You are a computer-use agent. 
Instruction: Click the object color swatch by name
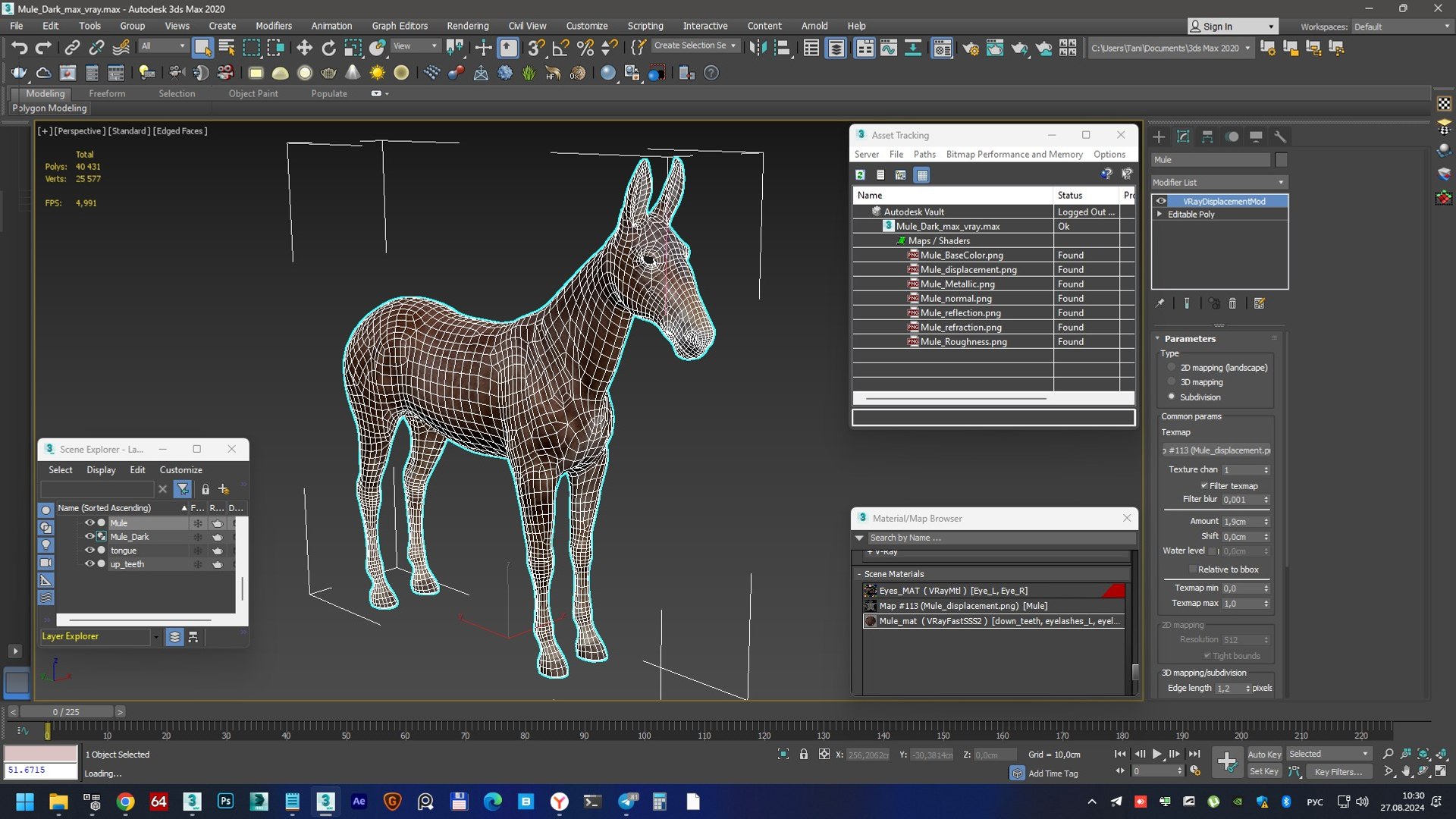pos(1281,160)
